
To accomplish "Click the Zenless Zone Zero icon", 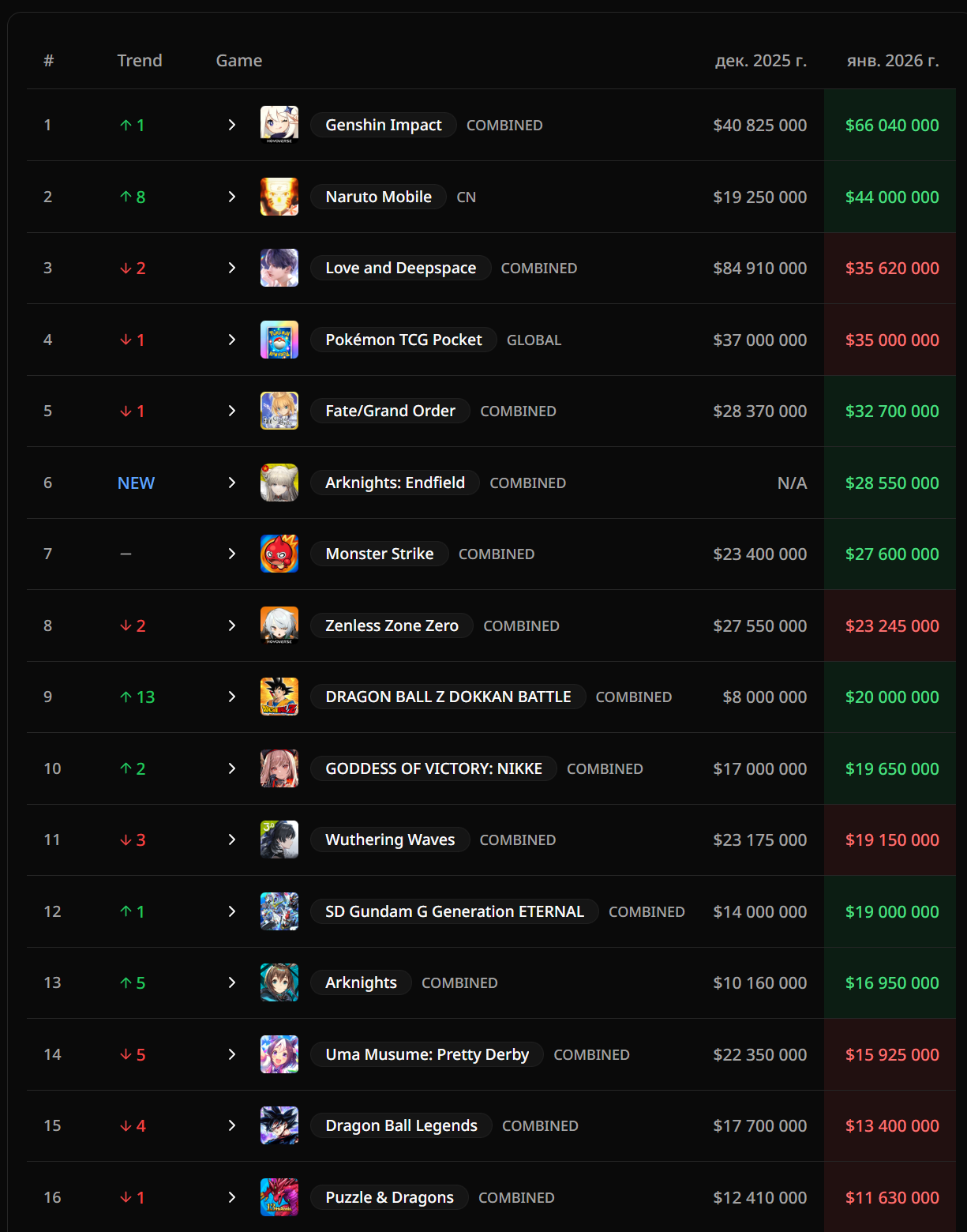I will pyautogui.click(x=279, y=625).
